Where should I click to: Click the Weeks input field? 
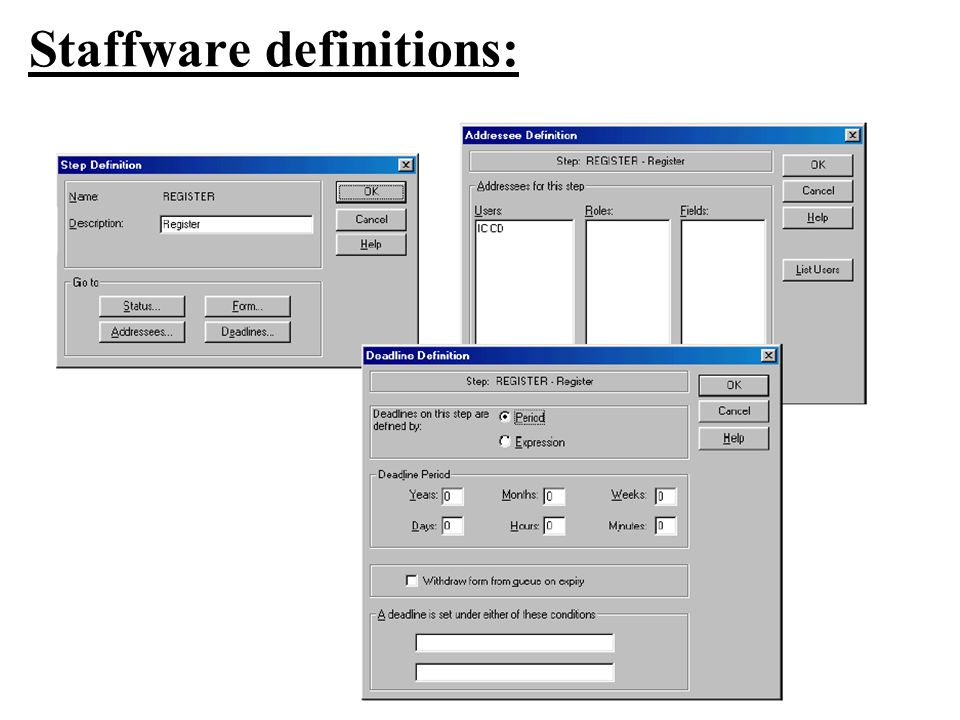pyautogui.click(x=666, y=496)
